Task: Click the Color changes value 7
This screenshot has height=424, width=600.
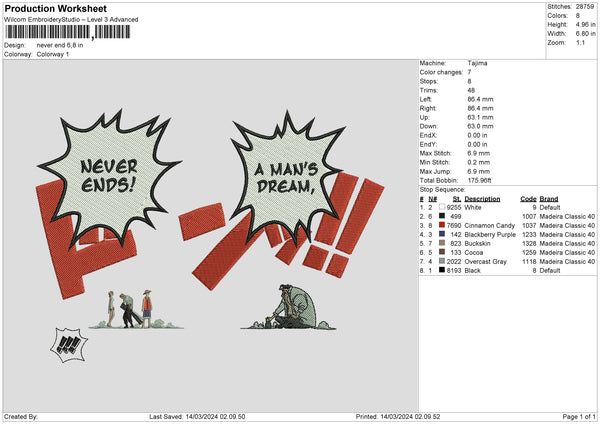Action: pos(470,72)
